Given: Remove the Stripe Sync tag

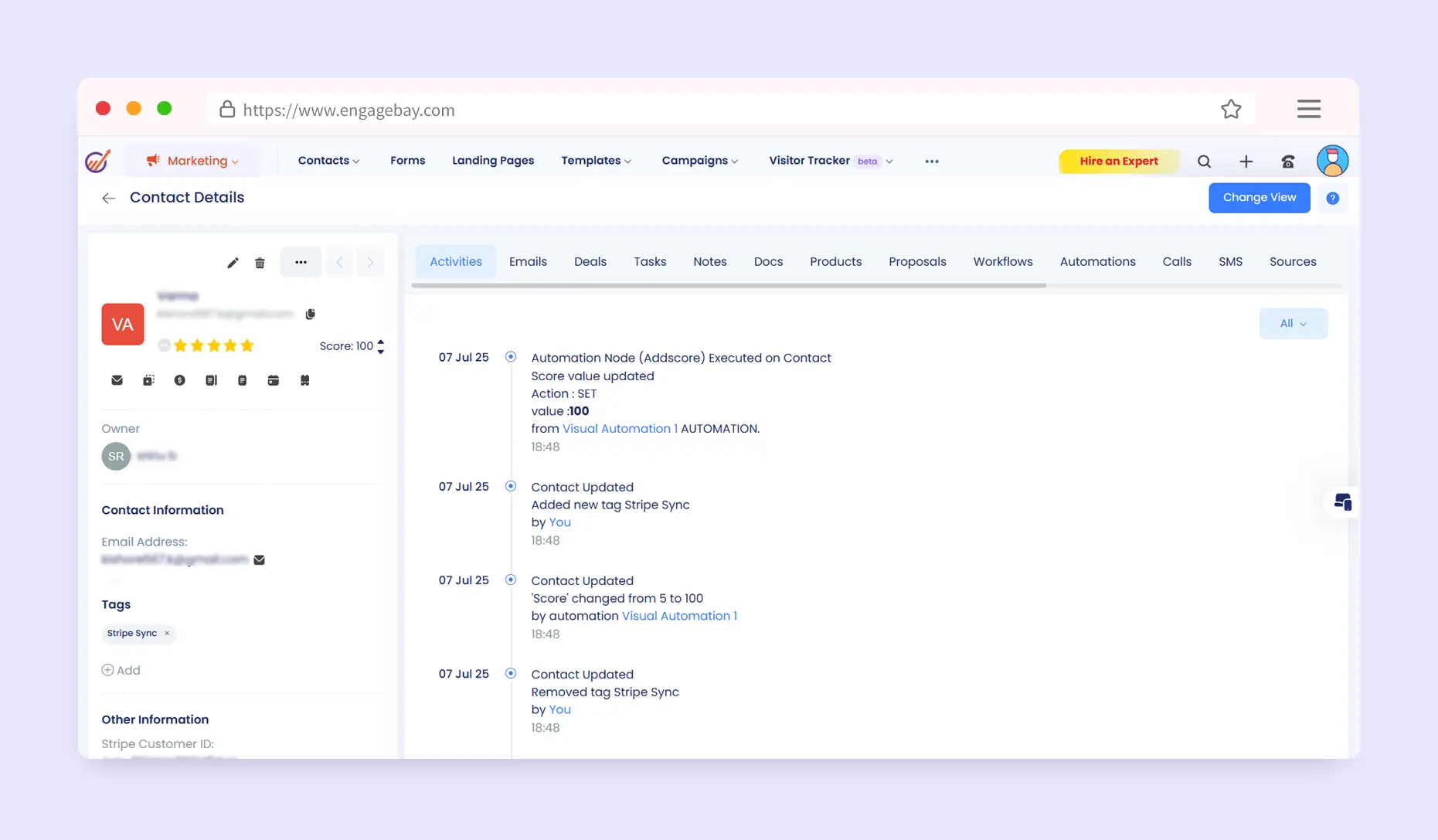Looking at the screenshot, I should [x=167, y=634].
